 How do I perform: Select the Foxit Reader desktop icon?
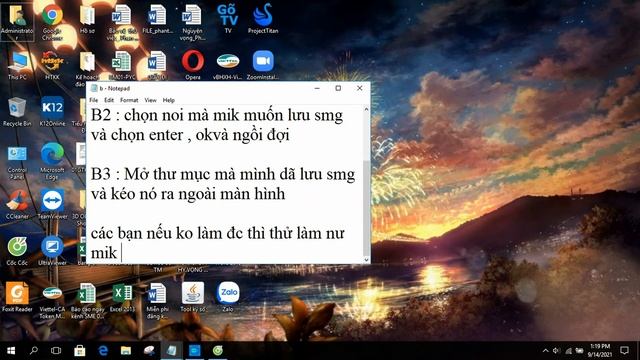tap(17, 297)
